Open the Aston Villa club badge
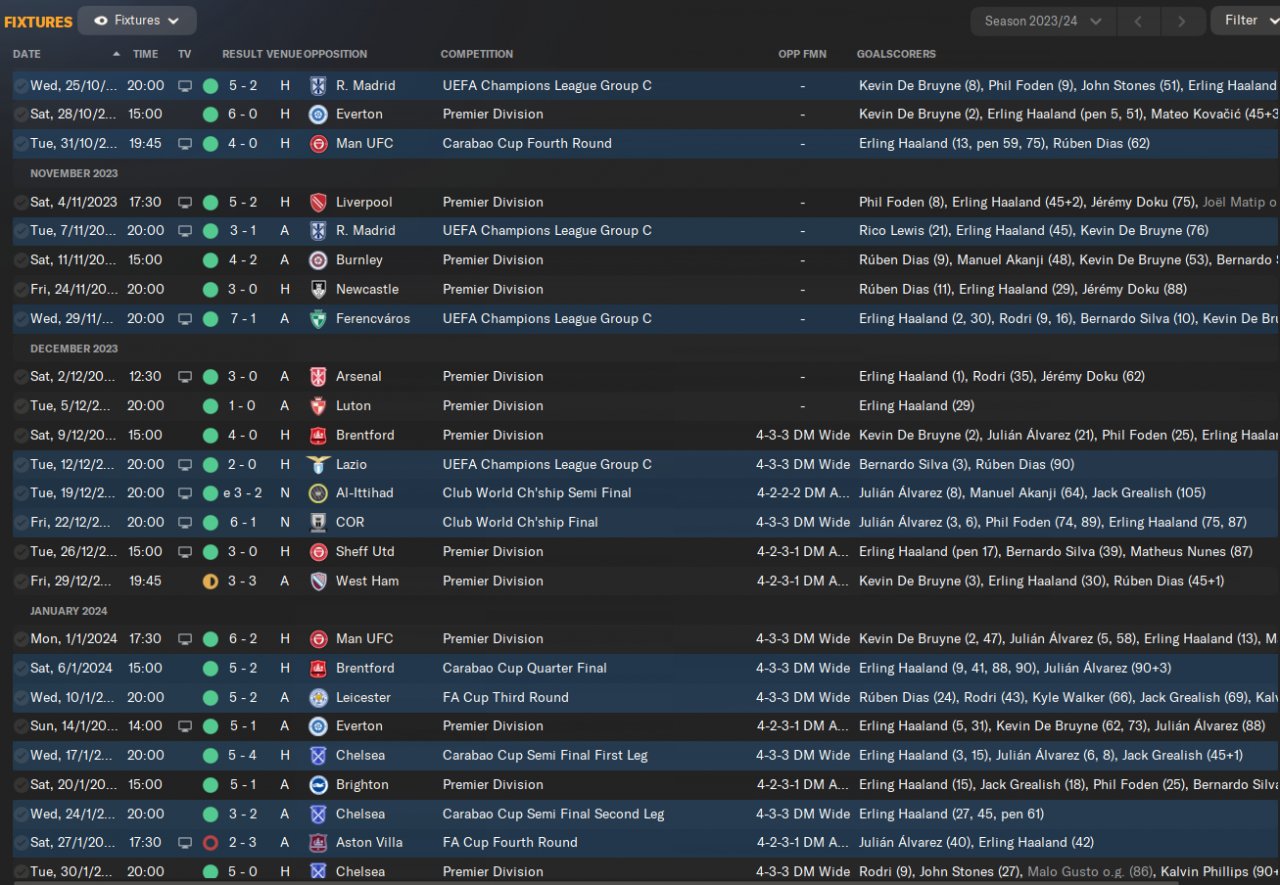Image resolution: width=1280 pixels, height=885 pixels. pyautogui.click(x=318, y=843)
